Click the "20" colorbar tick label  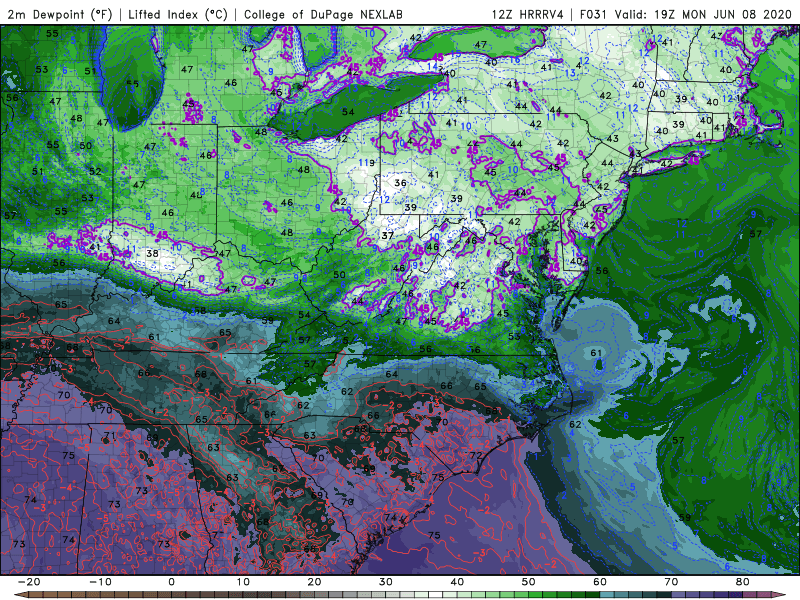(314, 582)
